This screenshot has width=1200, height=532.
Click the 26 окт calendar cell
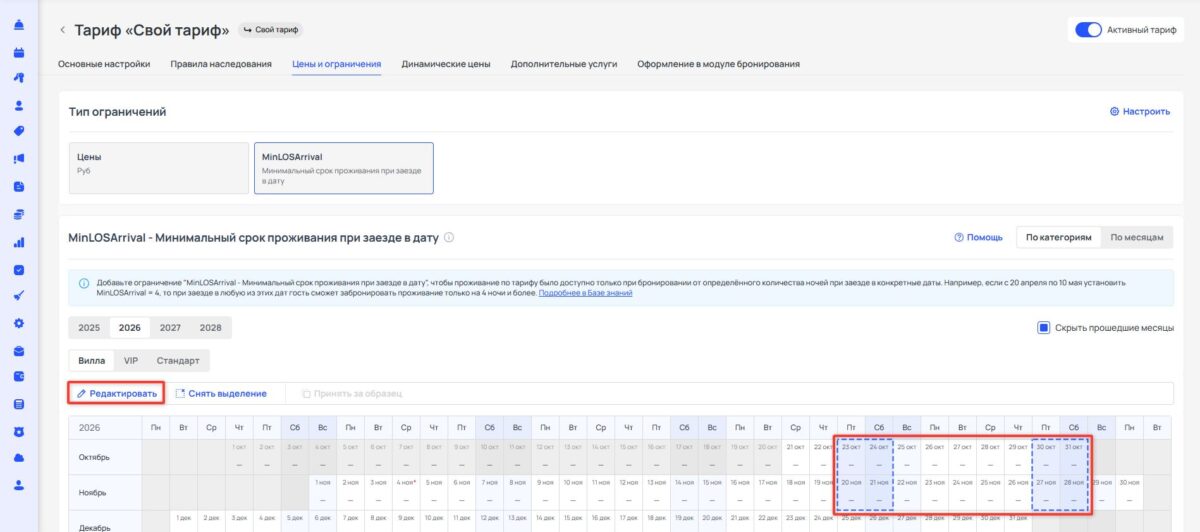[x=935, y=457]
